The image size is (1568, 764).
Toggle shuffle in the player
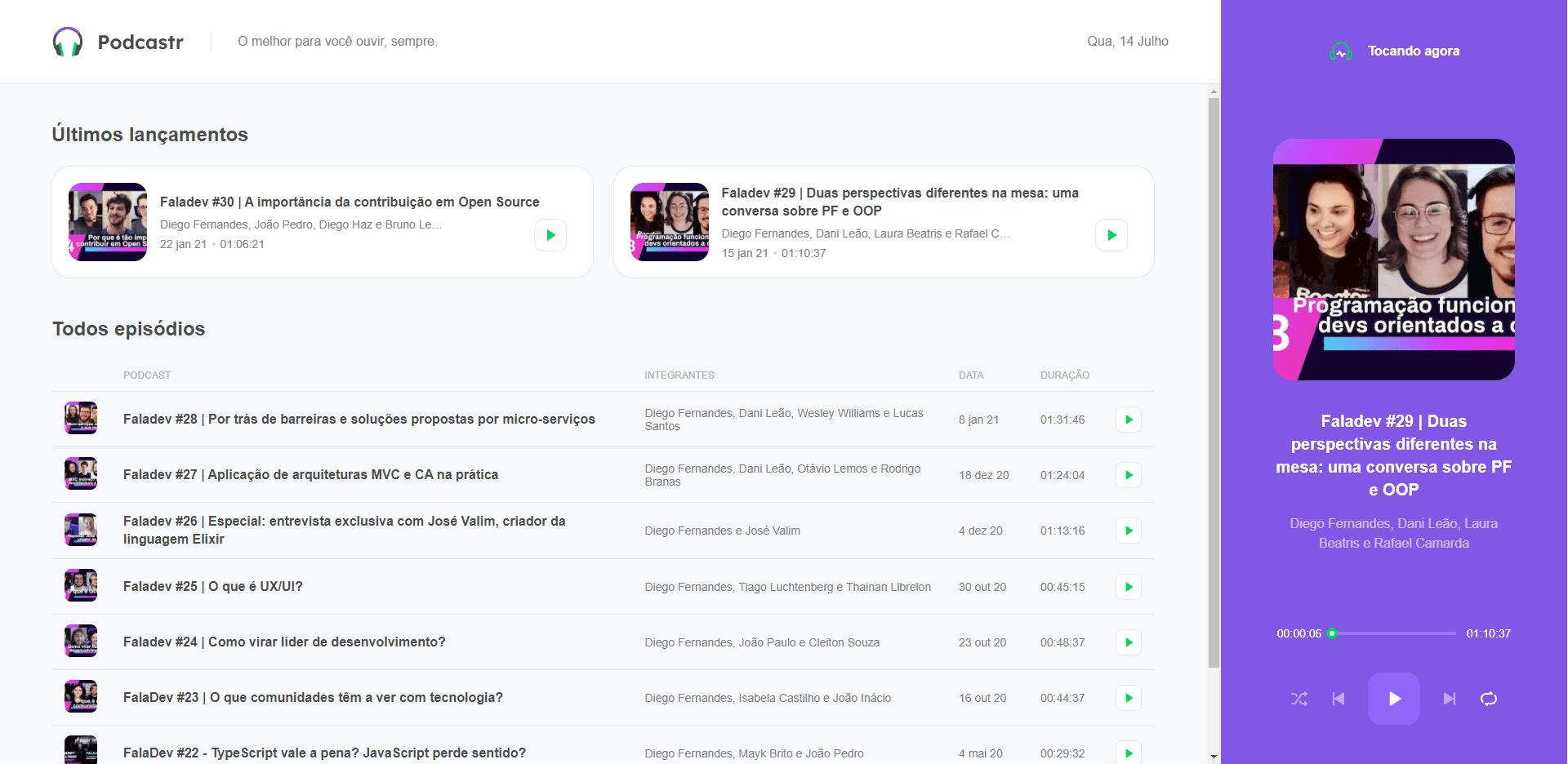click(x=1298, y=699)
